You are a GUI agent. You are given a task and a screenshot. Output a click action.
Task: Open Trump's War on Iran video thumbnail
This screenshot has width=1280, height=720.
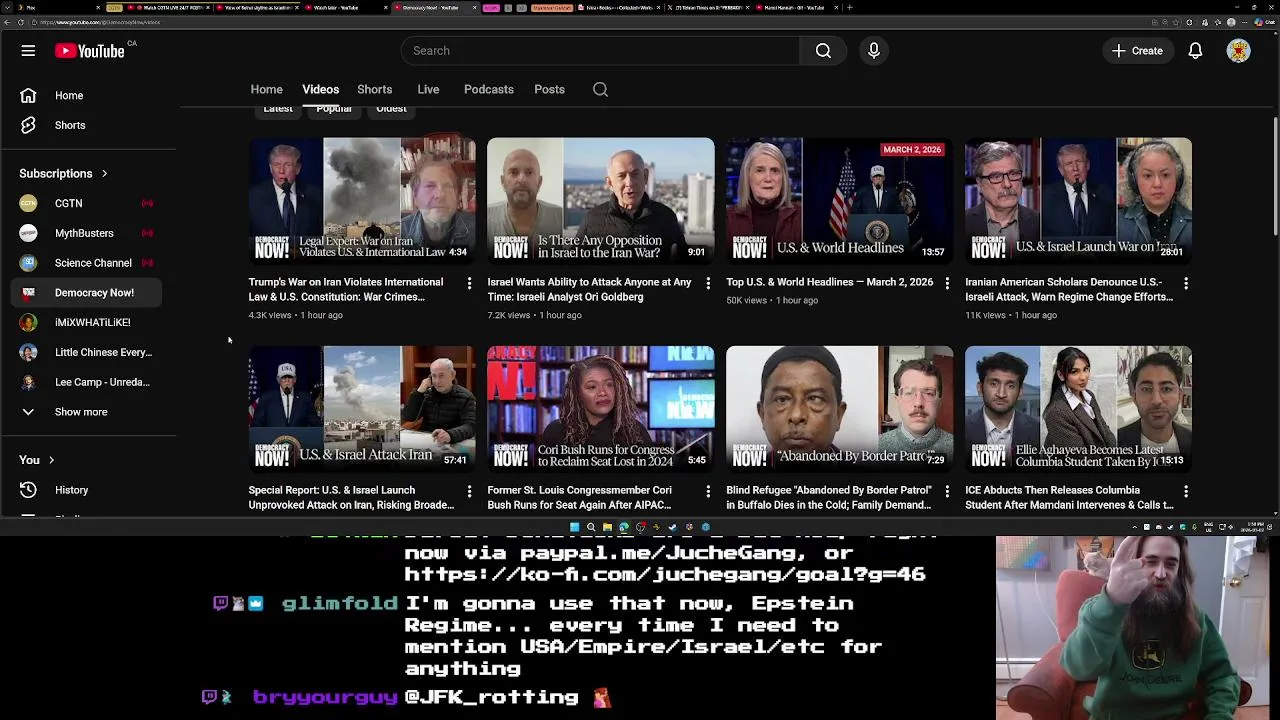pos(362,201)
